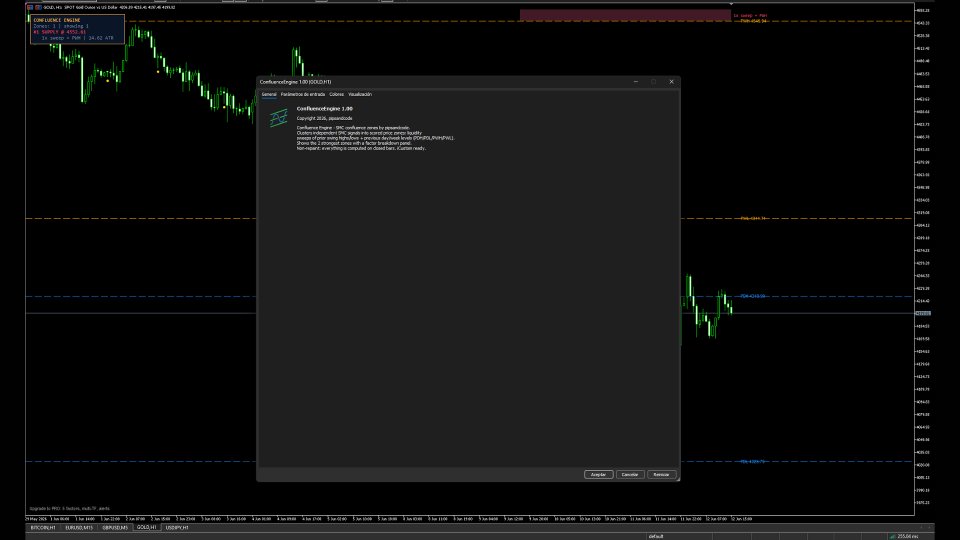Click the current price label on price axis

point(923,313)
